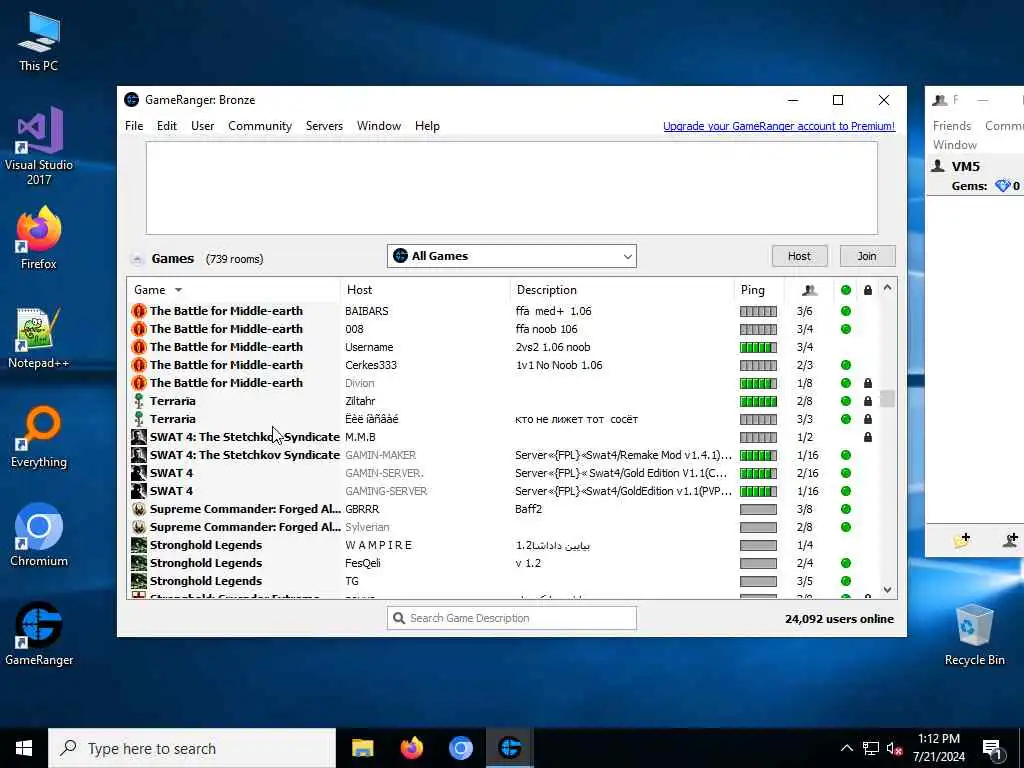Viewport: 1024px width, 768px height.
Task: Click the players count column header icon
Action: [x=809, y=290]
